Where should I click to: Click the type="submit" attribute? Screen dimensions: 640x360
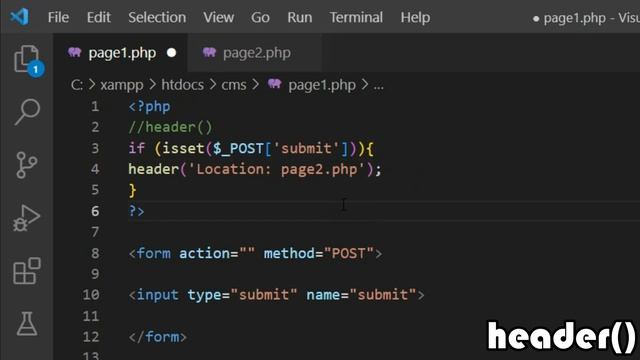click(242, 295)
